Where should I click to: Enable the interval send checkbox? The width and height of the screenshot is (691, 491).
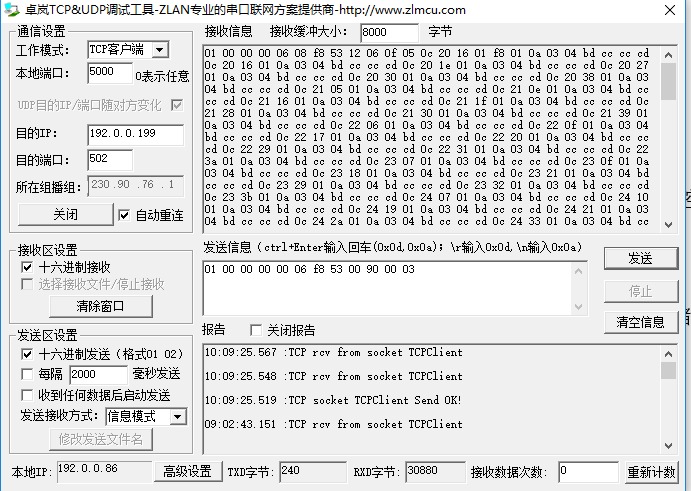tap(27, 374)
